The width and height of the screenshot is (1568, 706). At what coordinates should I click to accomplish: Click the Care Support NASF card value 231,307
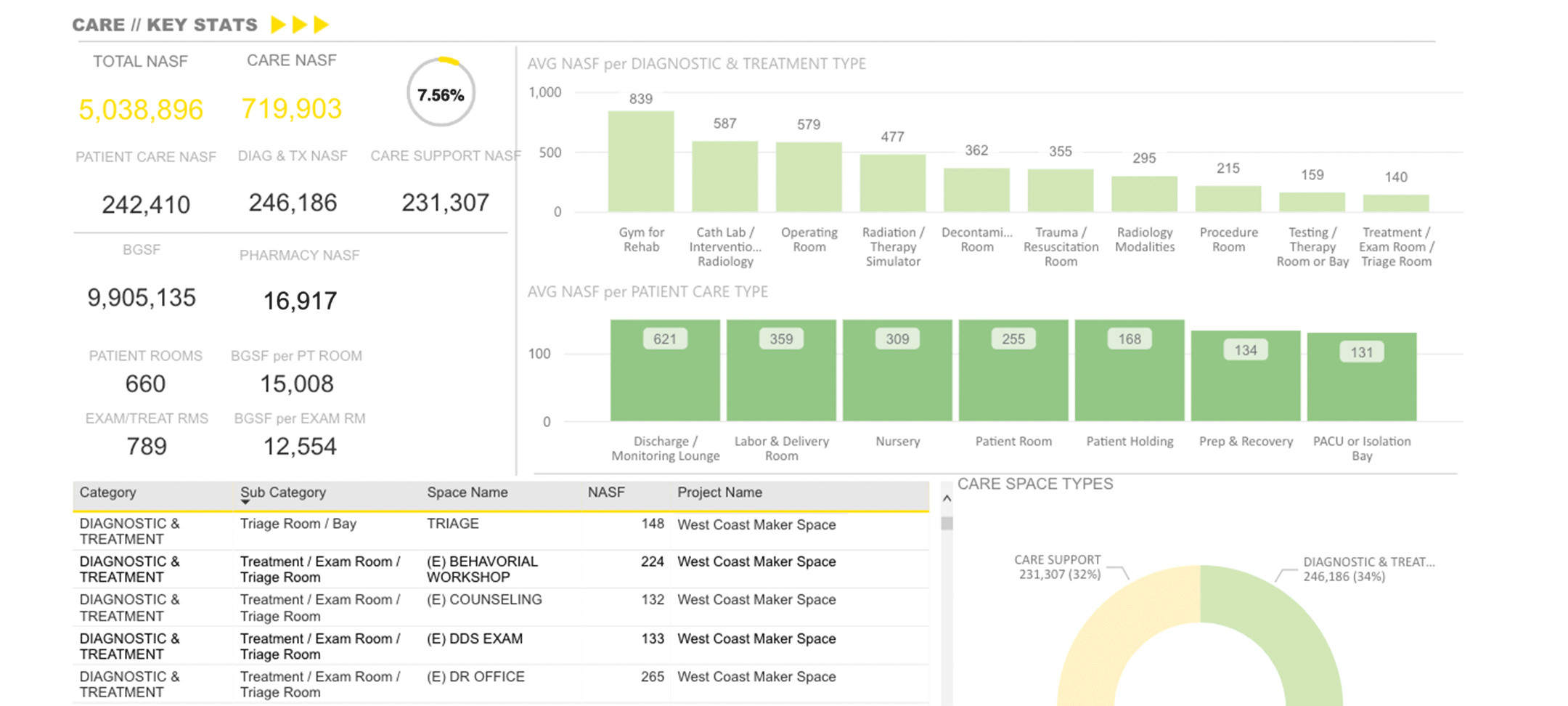445,203
